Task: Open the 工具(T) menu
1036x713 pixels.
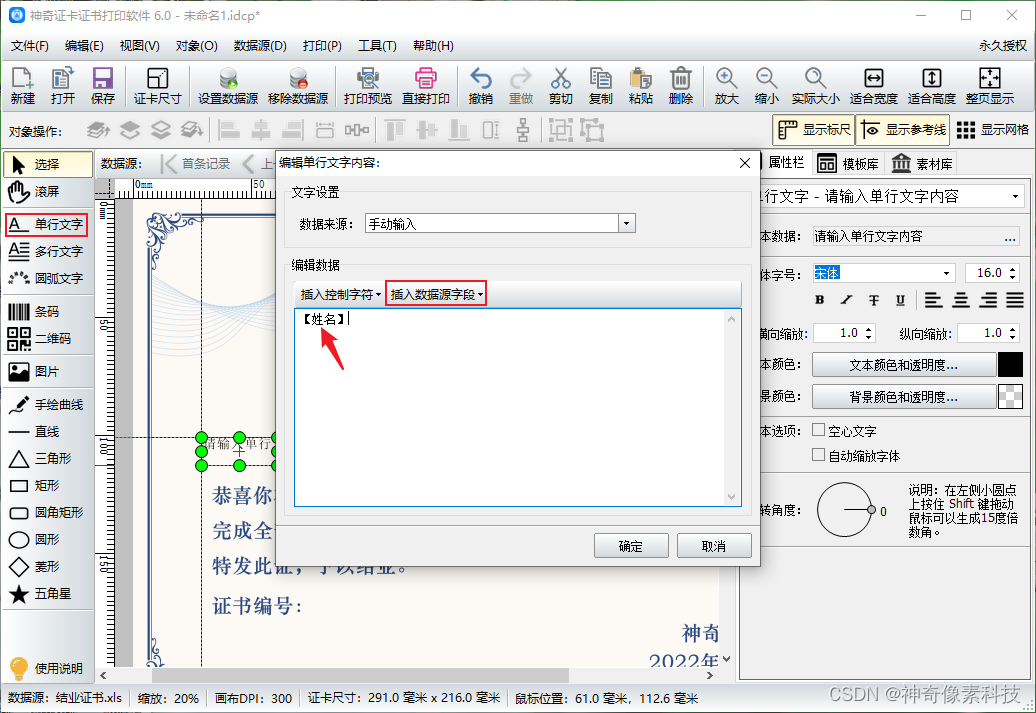Action: point(377,46)
